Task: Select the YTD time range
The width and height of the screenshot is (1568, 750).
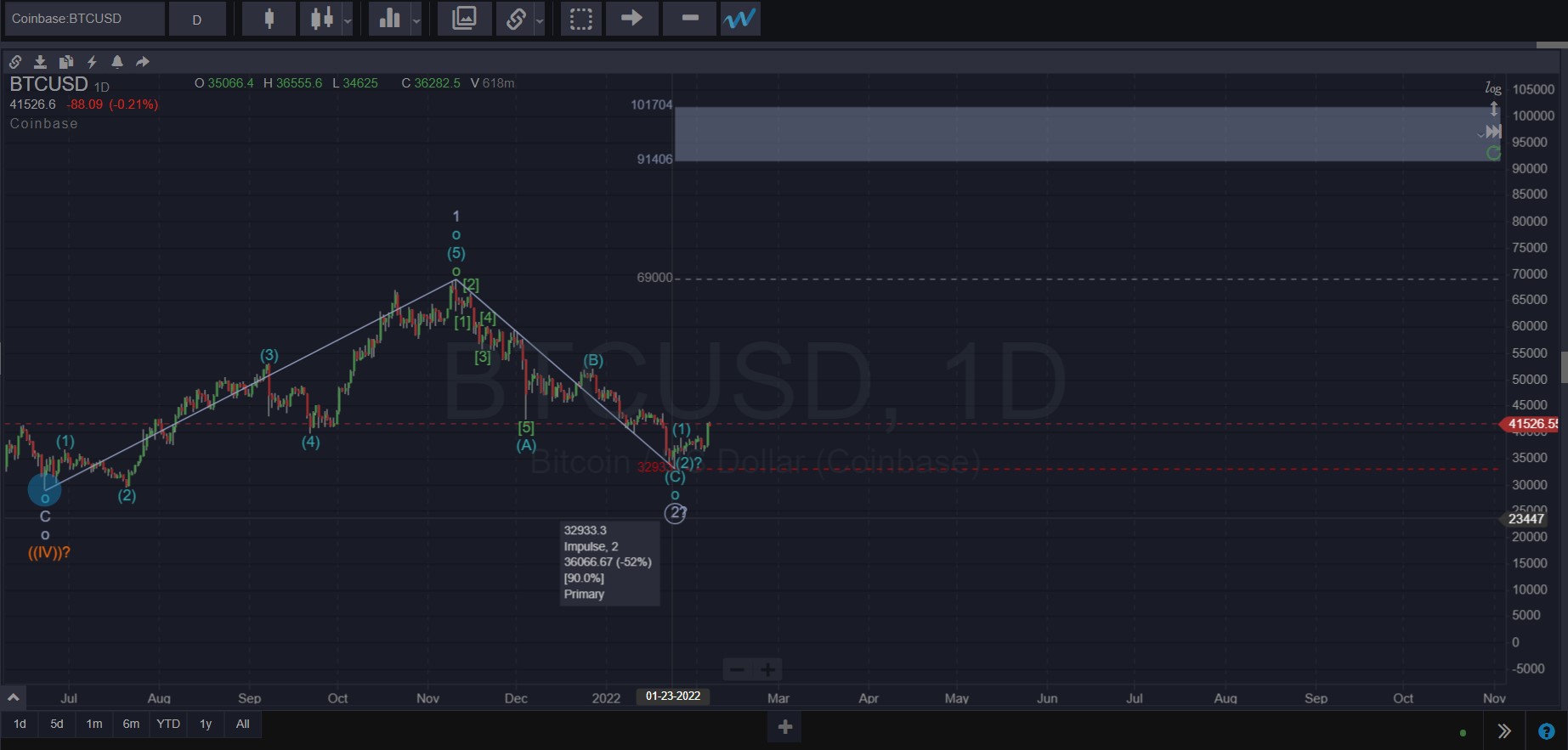Action: click(x=168, y=724)
